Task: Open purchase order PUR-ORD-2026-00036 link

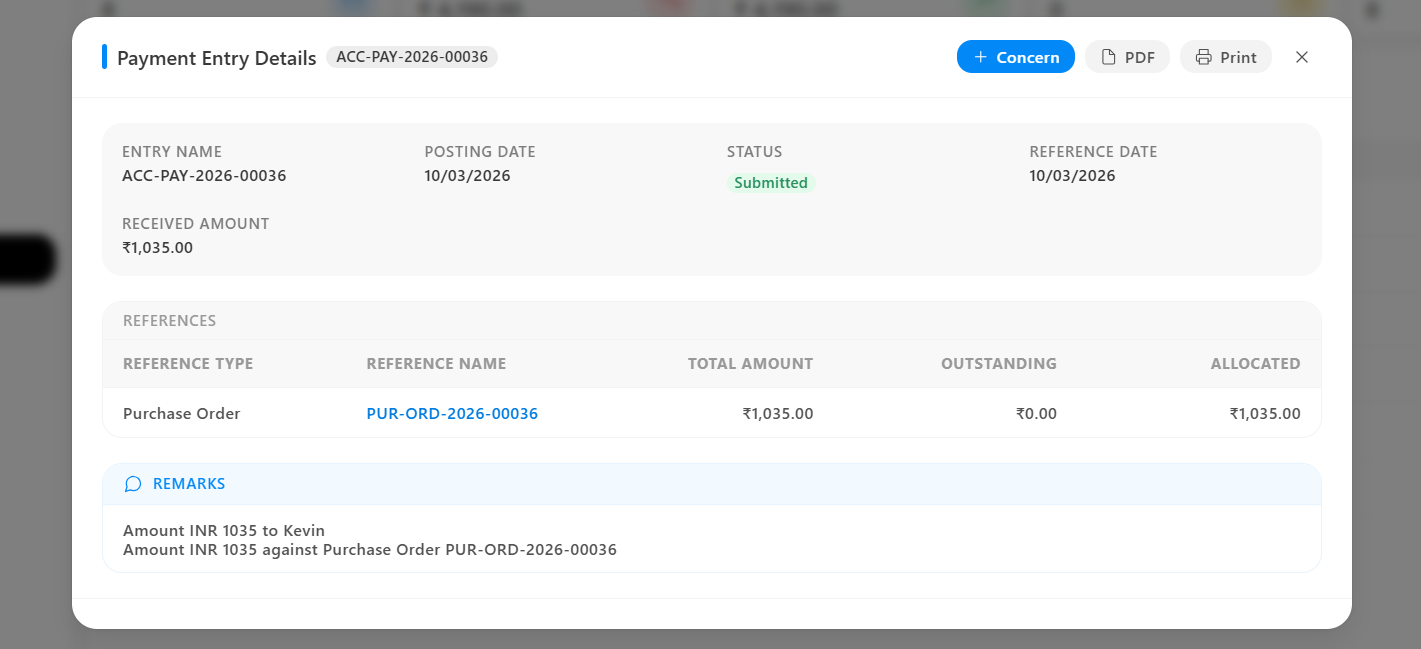Action: 452,413
